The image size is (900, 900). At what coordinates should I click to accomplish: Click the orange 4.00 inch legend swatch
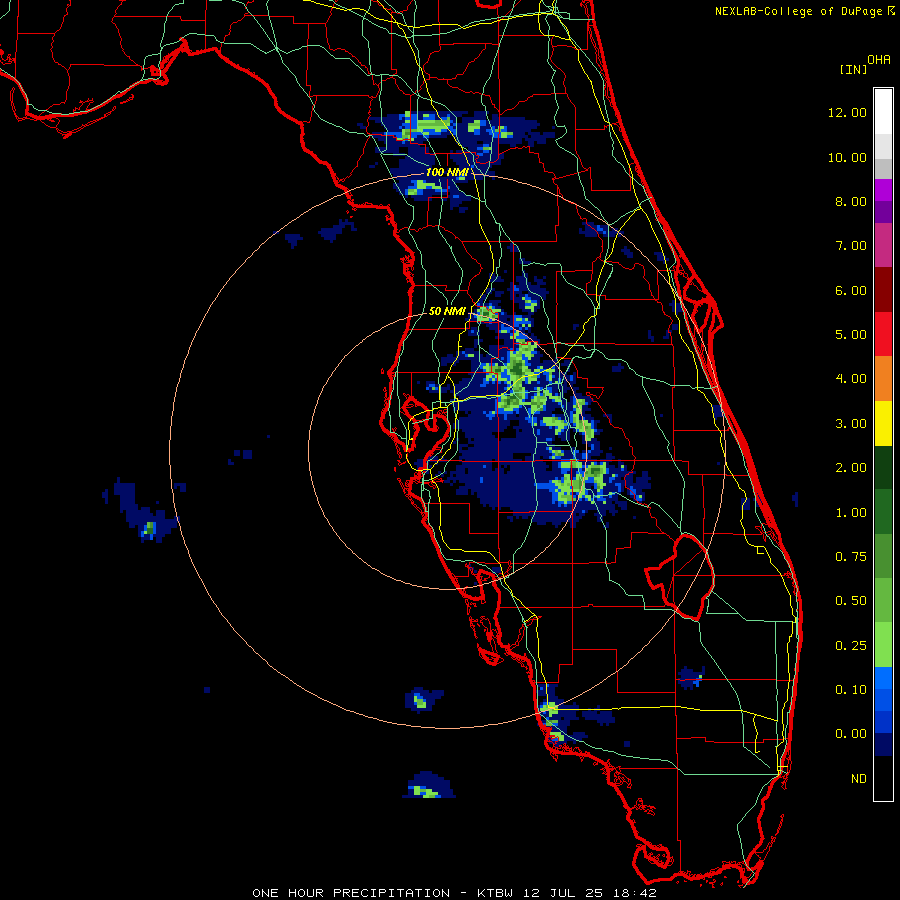[883, 378]
